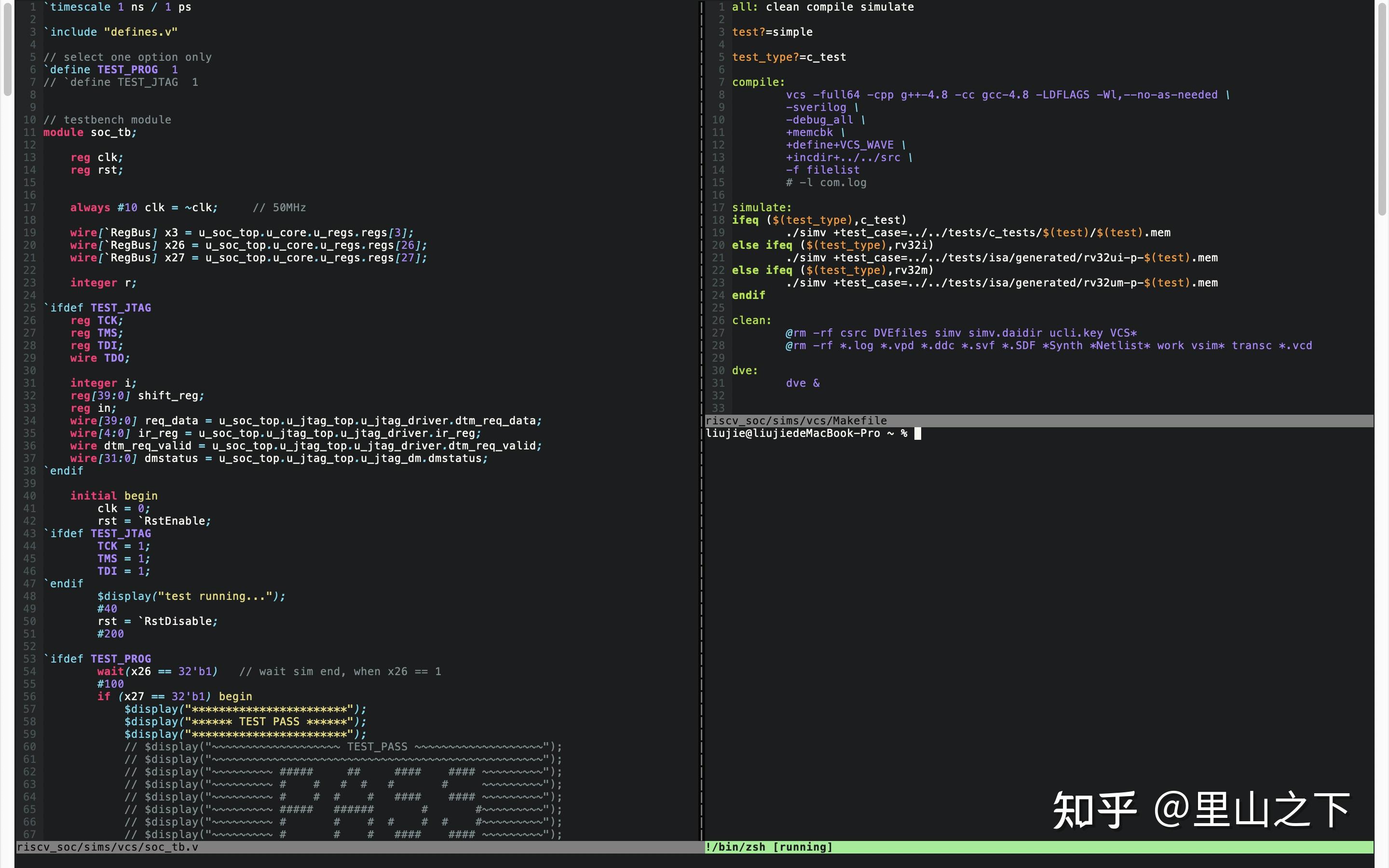The height and width of the screenshot is (868, 1389).
Task: Click the first `ifdef TEST_JTAG directive
Action: pyautogui.click(x=97, y=308)
